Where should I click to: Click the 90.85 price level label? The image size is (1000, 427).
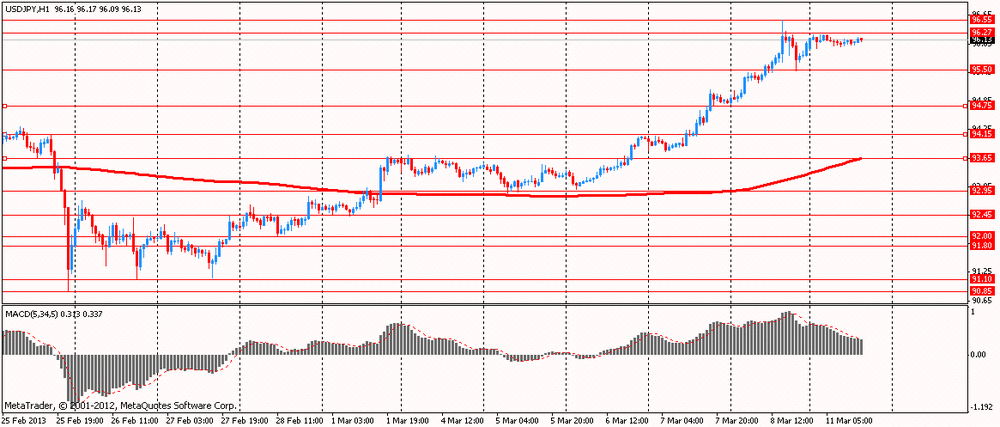pos(980,291)
